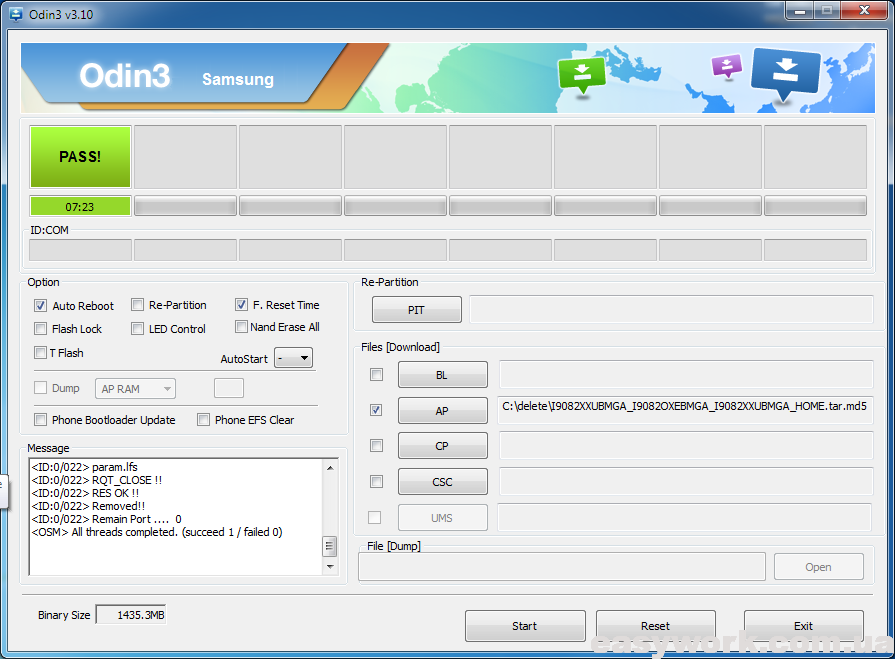
Task: Minimize the Odin3 window
Action: tap(800, 10)
